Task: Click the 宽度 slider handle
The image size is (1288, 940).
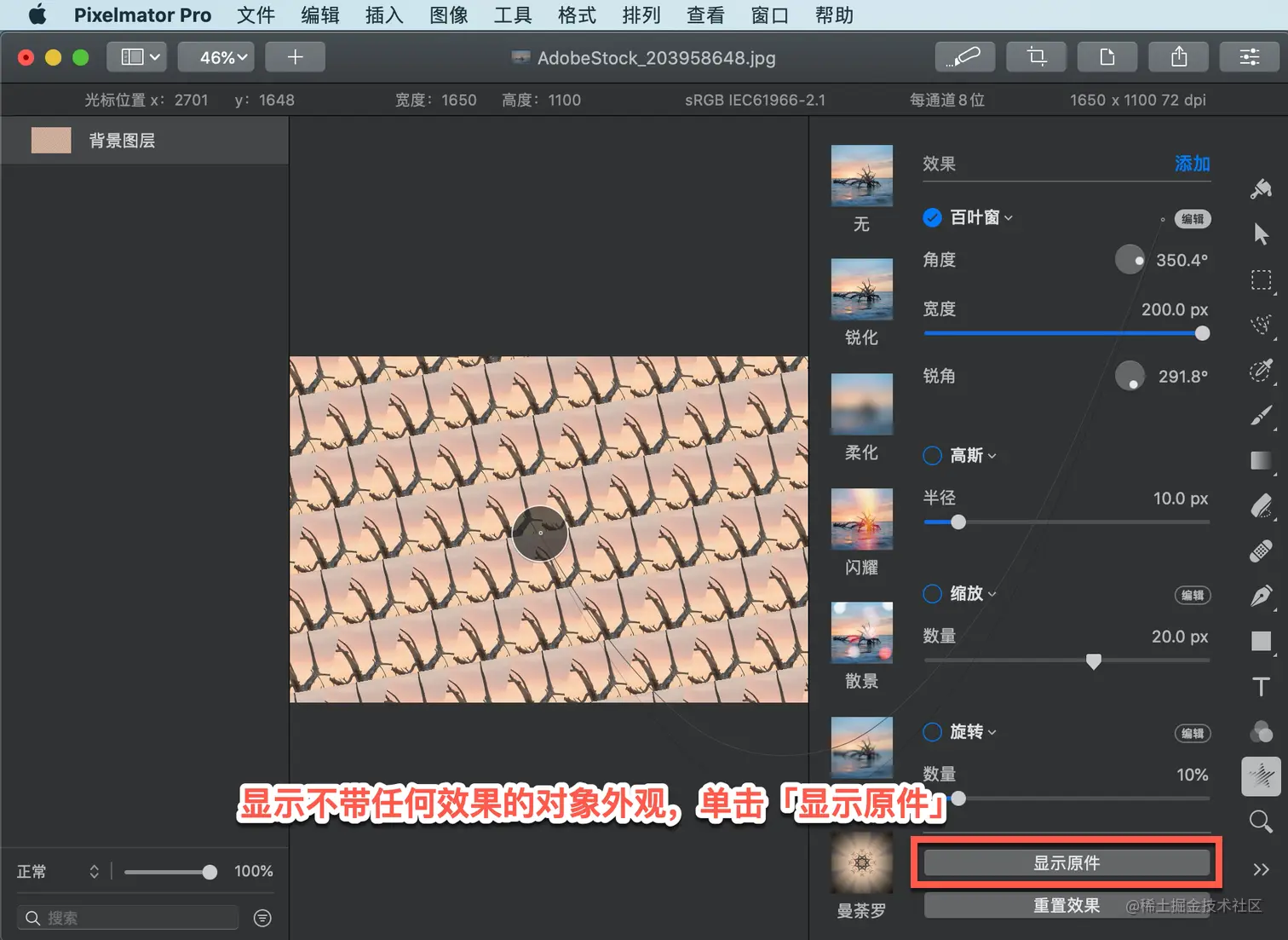Action: (1202, 333)
